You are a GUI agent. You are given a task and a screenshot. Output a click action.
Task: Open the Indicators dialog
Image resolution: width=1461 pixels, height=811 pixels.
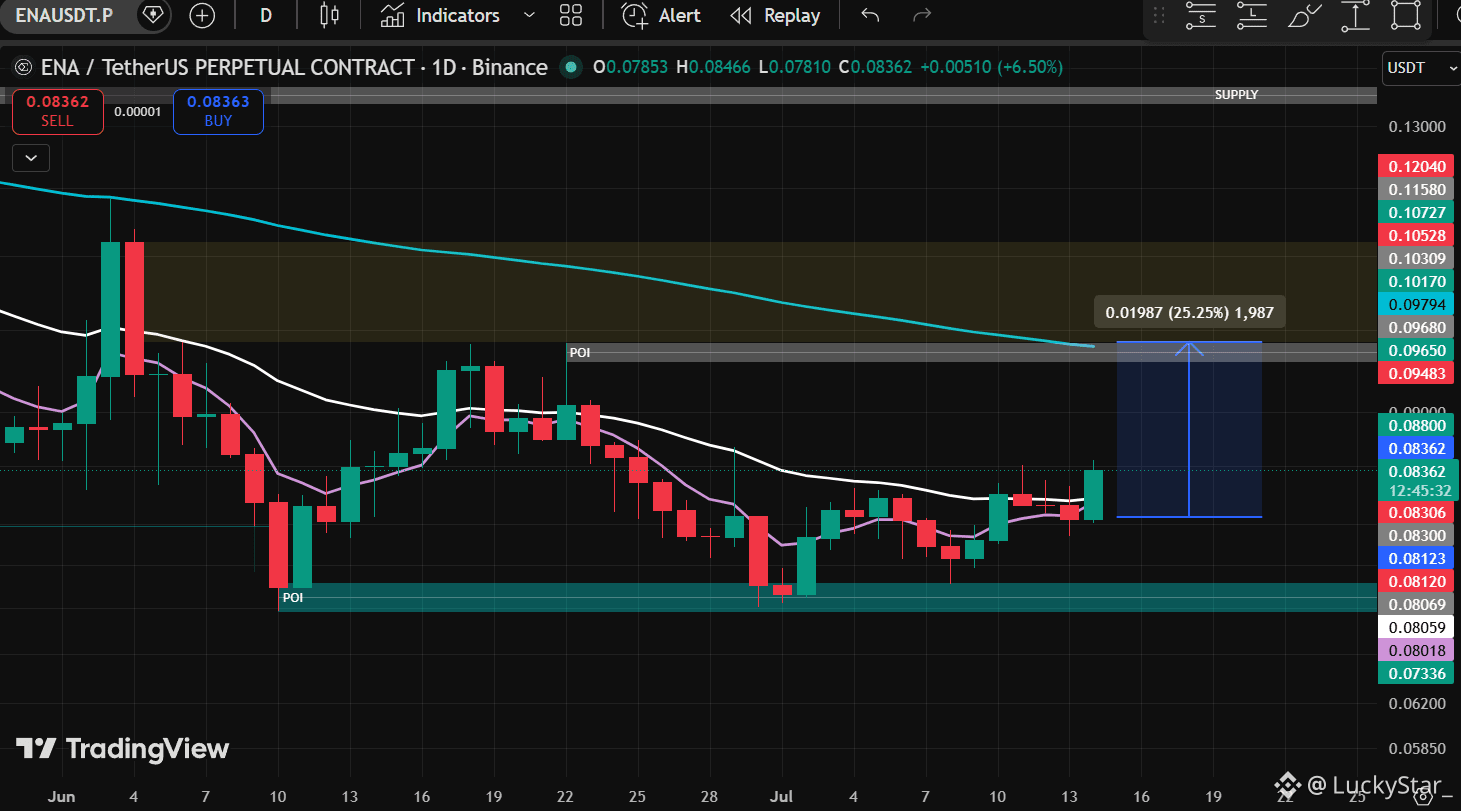[x=440, y=15]
